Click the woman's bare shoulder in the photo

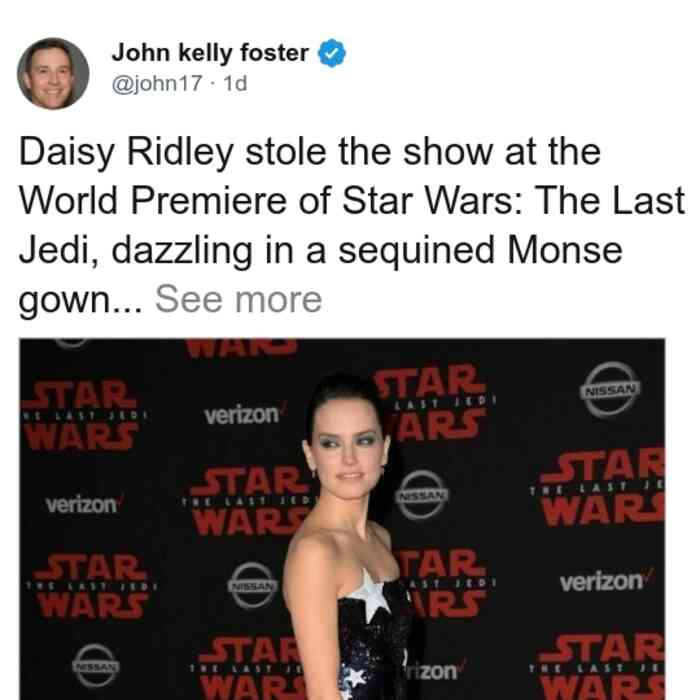point(308,551)
